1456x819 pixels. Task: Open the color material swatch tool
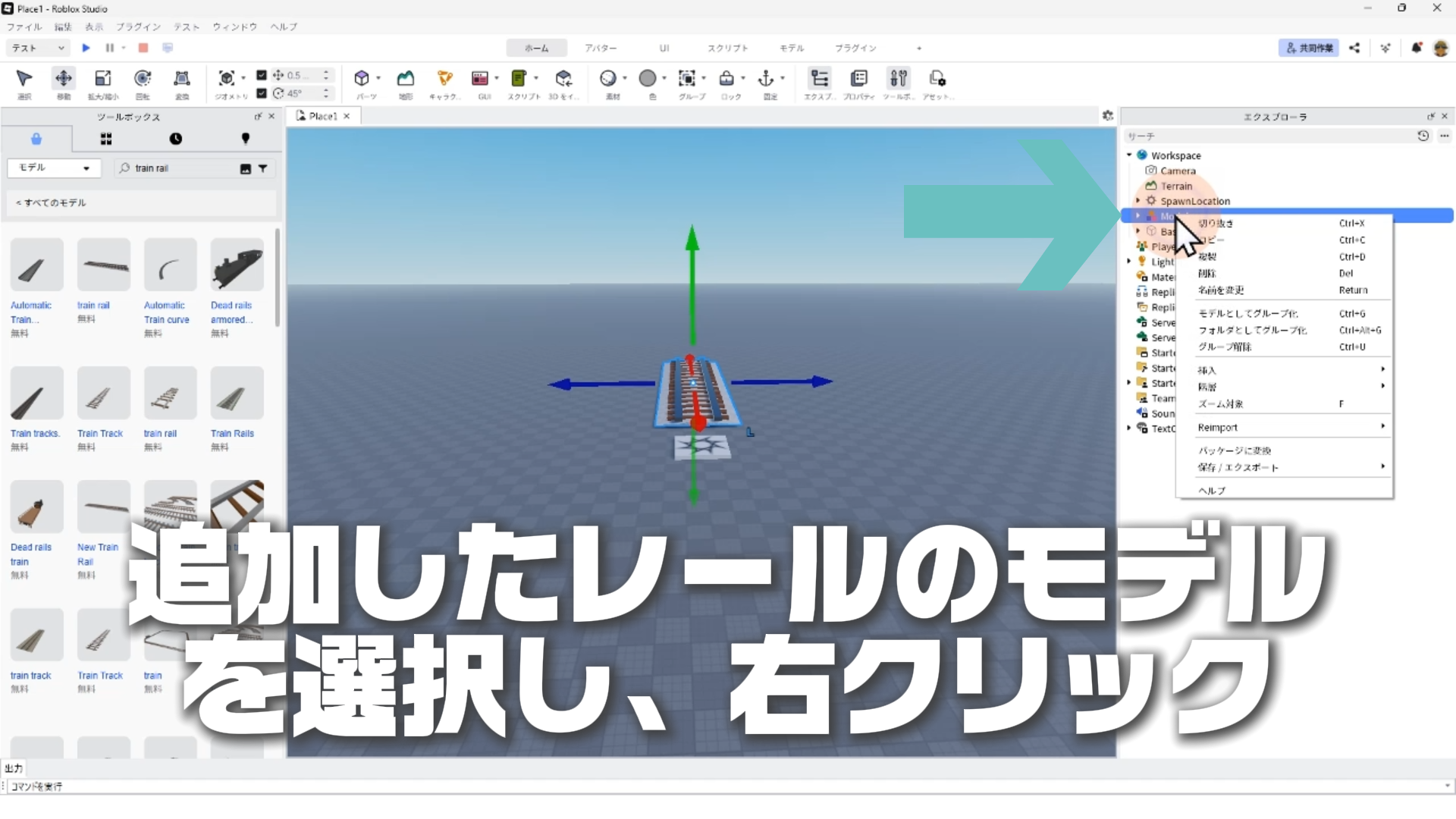coord(648,79)
